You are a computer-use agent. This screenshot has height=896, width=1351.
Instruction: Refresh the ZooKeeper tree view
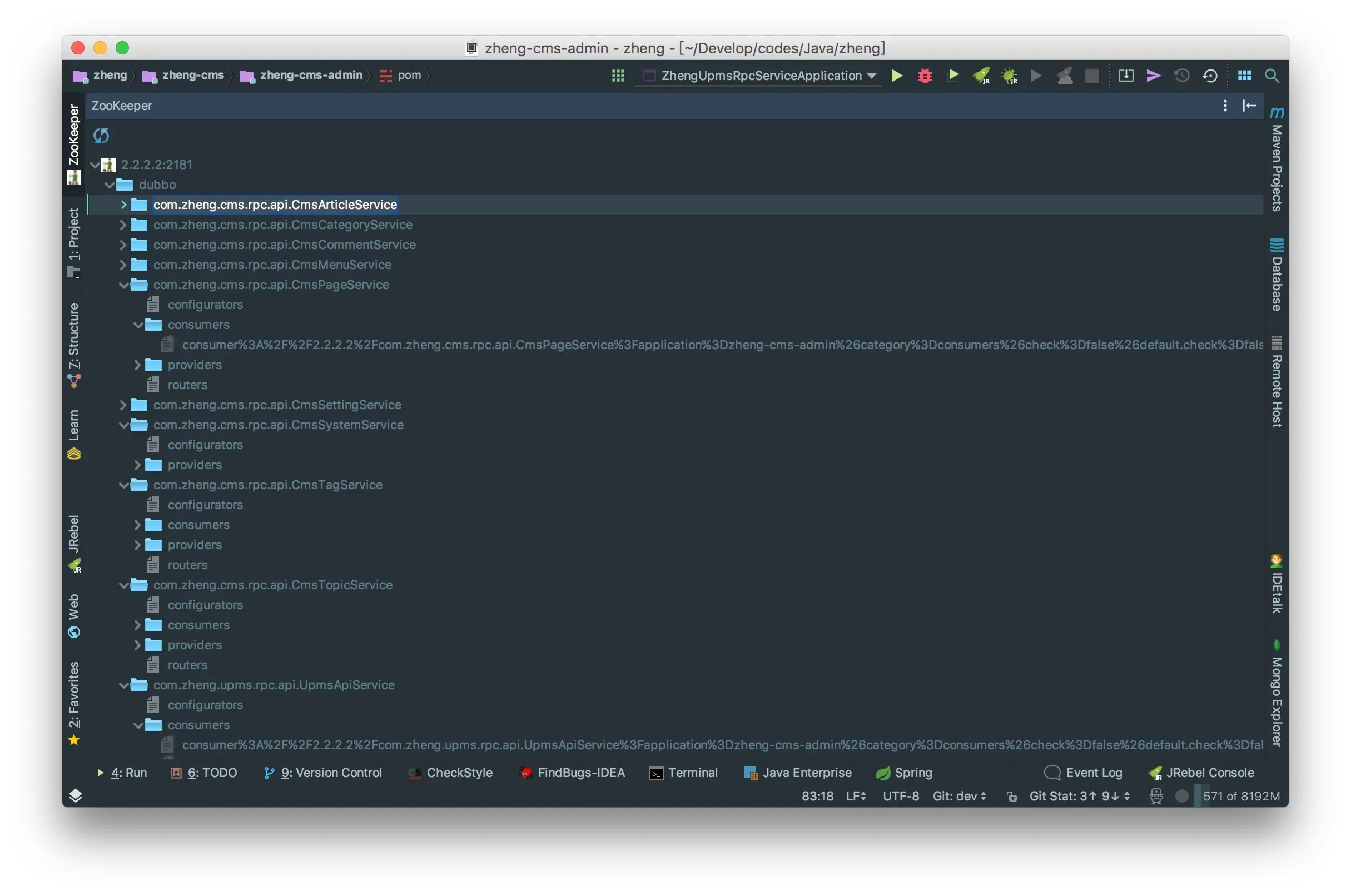101,136
